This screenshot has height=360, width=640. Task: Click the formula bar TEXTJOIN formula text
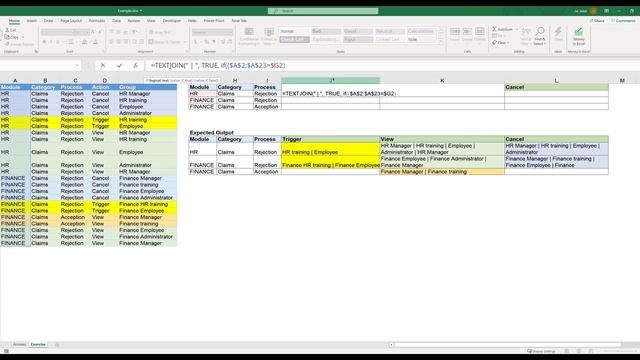click(218, 65)
